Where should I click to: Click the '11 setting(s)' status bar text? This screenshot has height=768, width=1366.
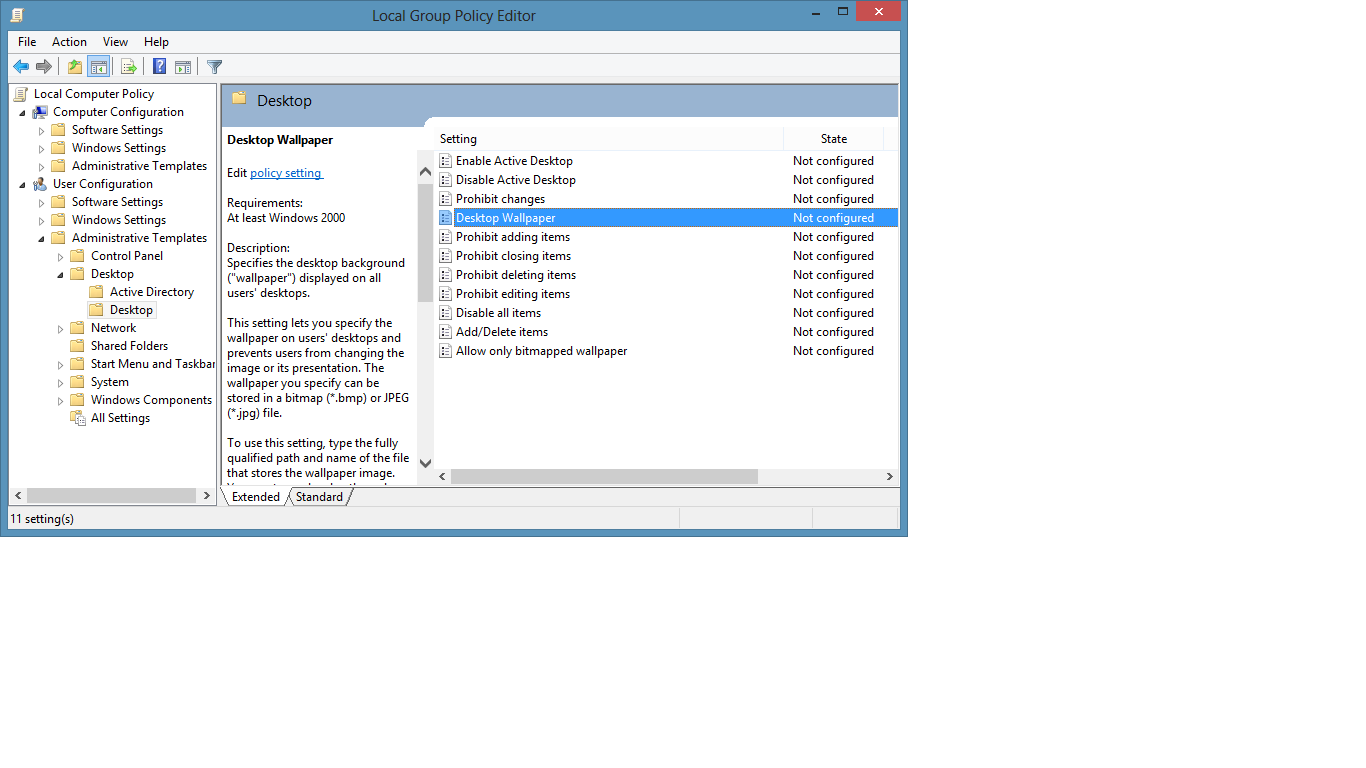point(42,519)
